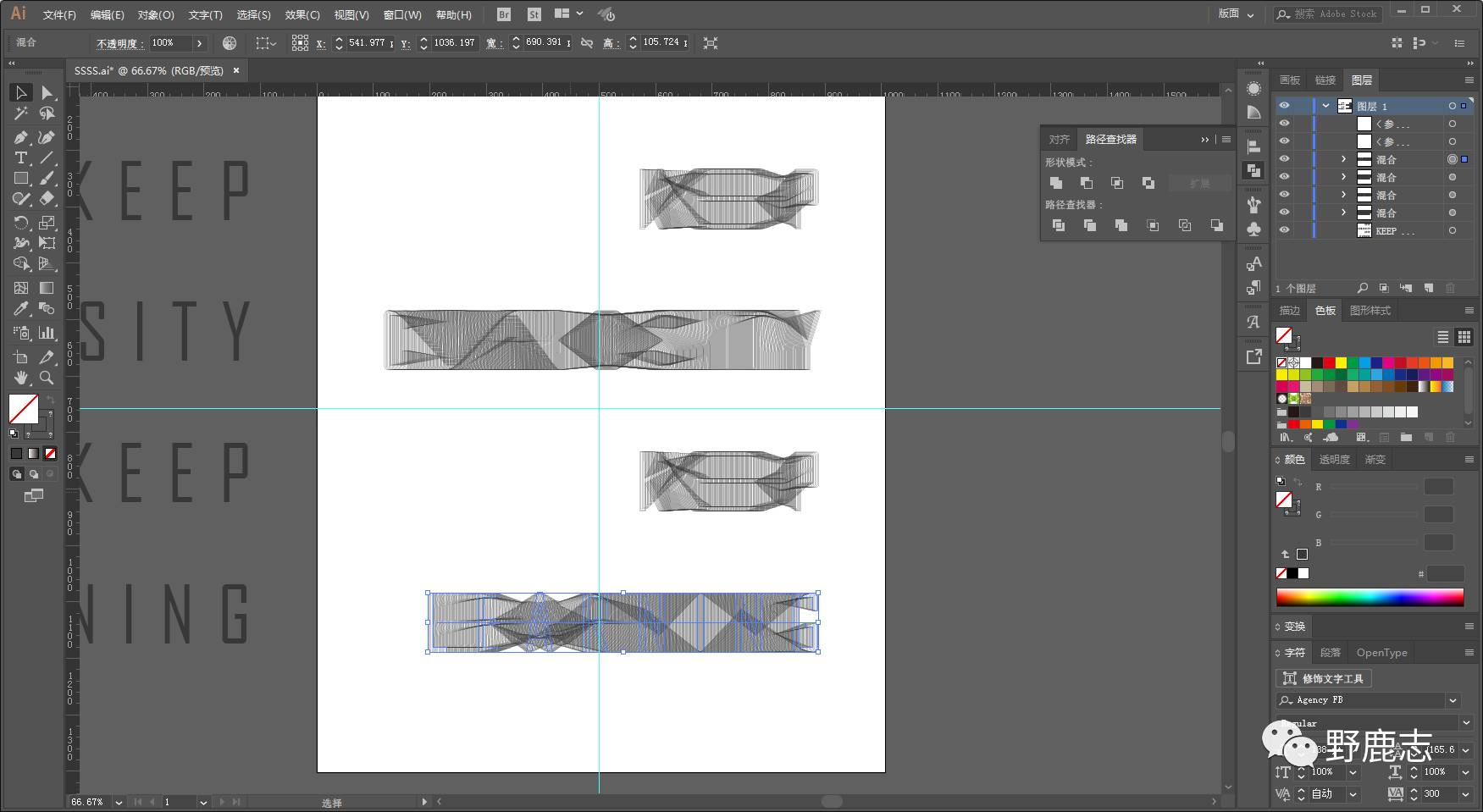The height and width of the screenshot is (812, 1483).
Task: Pick the Eyedropper tool
Action: pos(21,309)
